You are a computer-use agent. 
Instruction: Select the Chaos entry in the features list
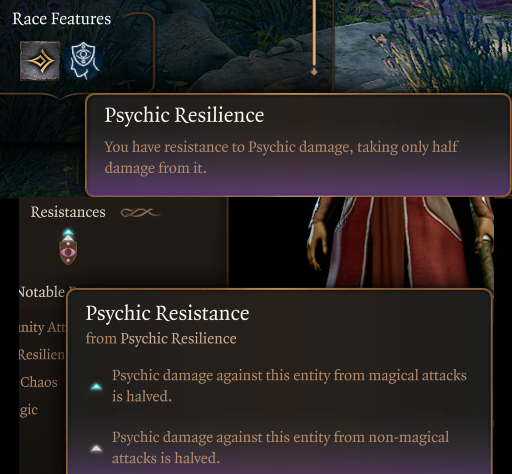tap(39, 382)
